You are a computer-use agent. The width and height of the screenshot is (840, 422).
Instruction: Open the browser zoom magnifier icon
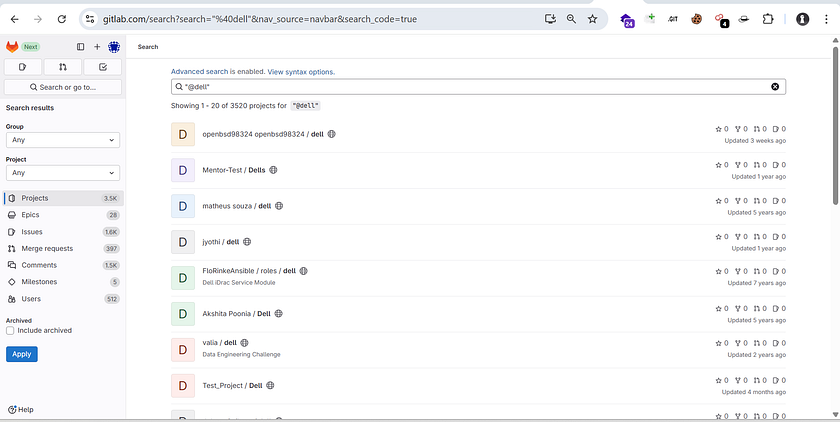[x=572, y=19]
